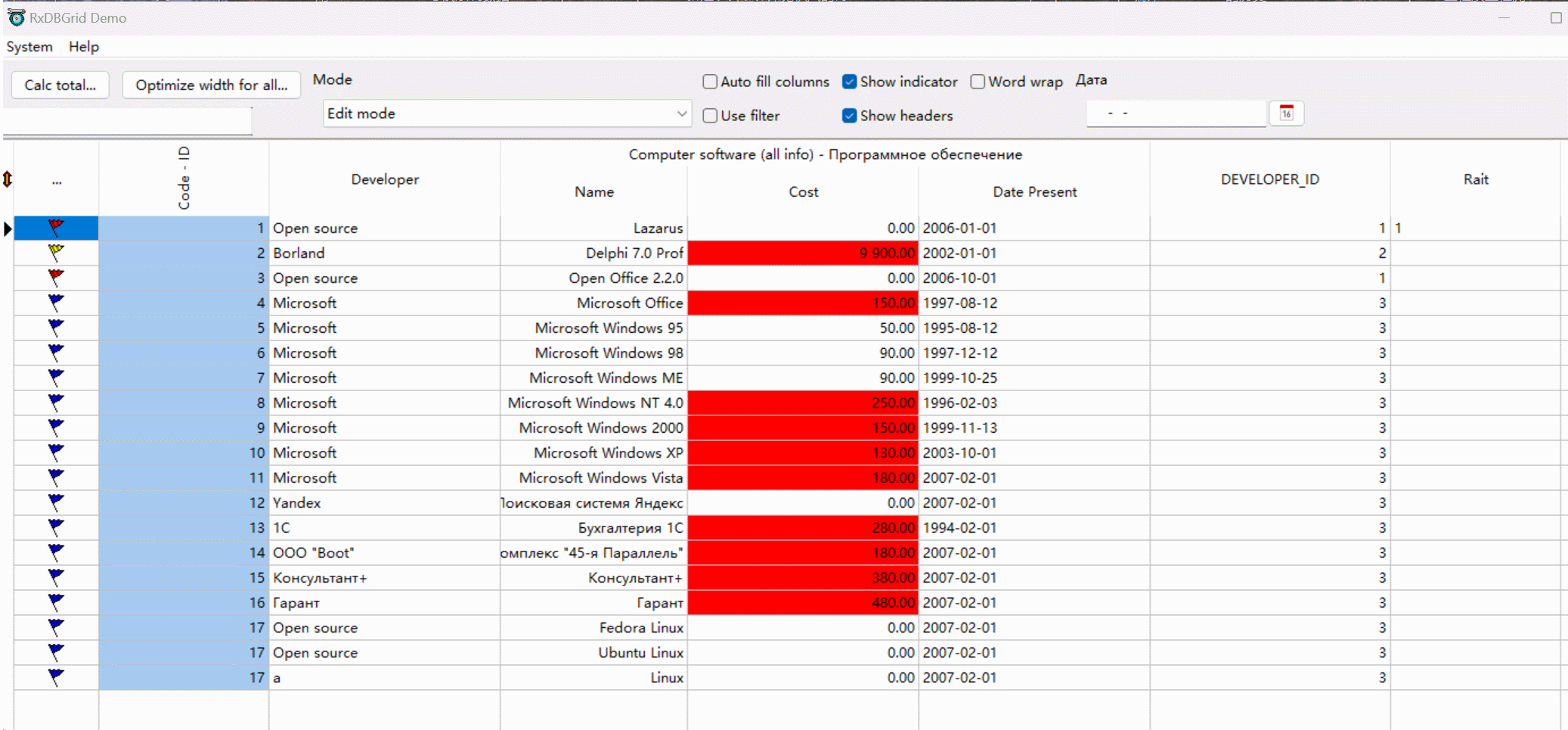
Task: Click the current-row indicator arrow beside the Lazarus row
Action: tap(8, 228)
